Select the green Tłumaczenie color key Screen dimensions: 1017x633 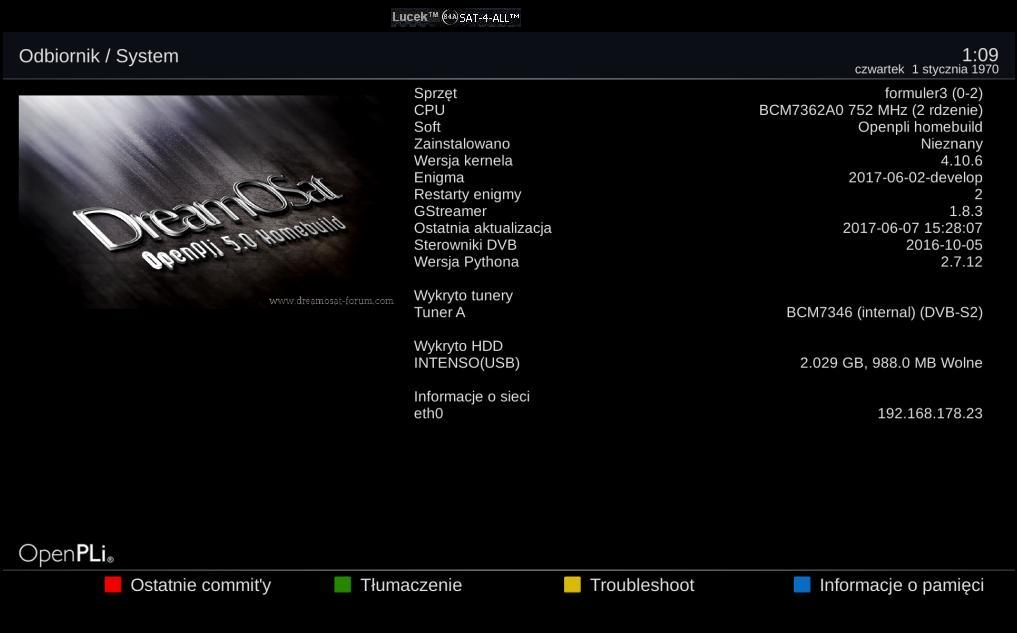342,584
